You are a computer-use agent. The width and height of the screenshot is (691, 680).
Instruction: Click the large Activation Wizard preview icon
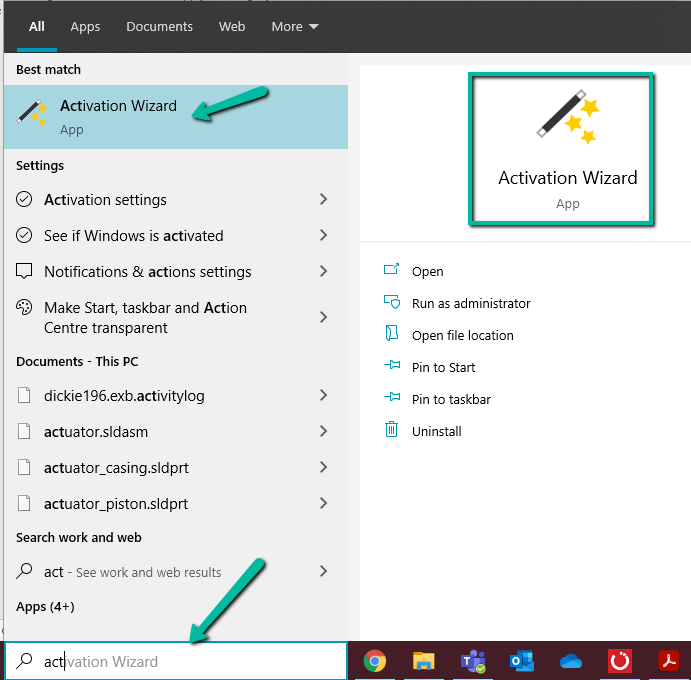point(568,117)
